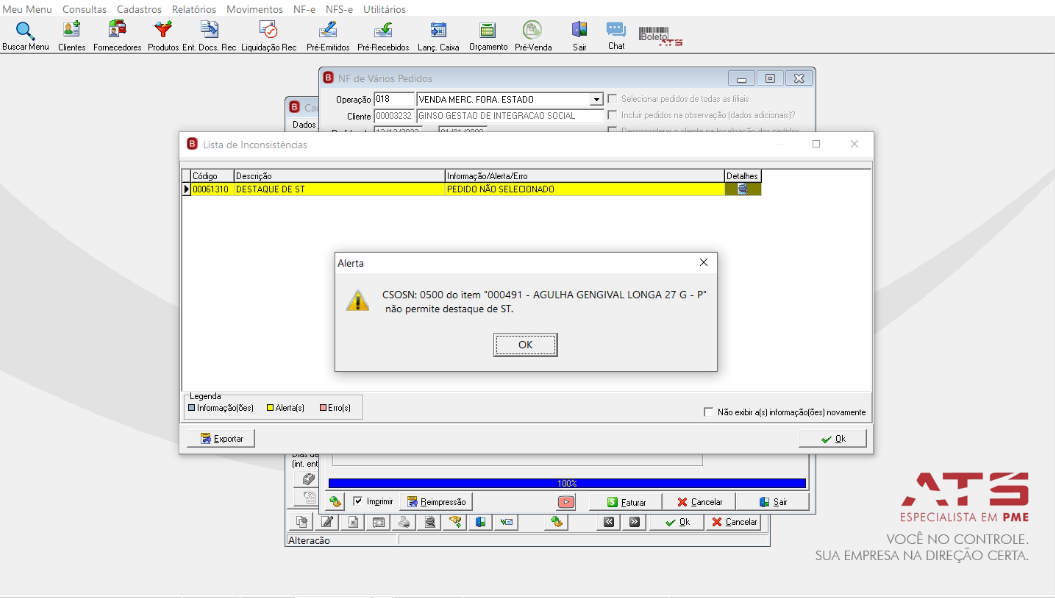Click Ok in Lista de Inconsistências window
The height and width of the screenshot is (598, 1055).
point(833,439)
